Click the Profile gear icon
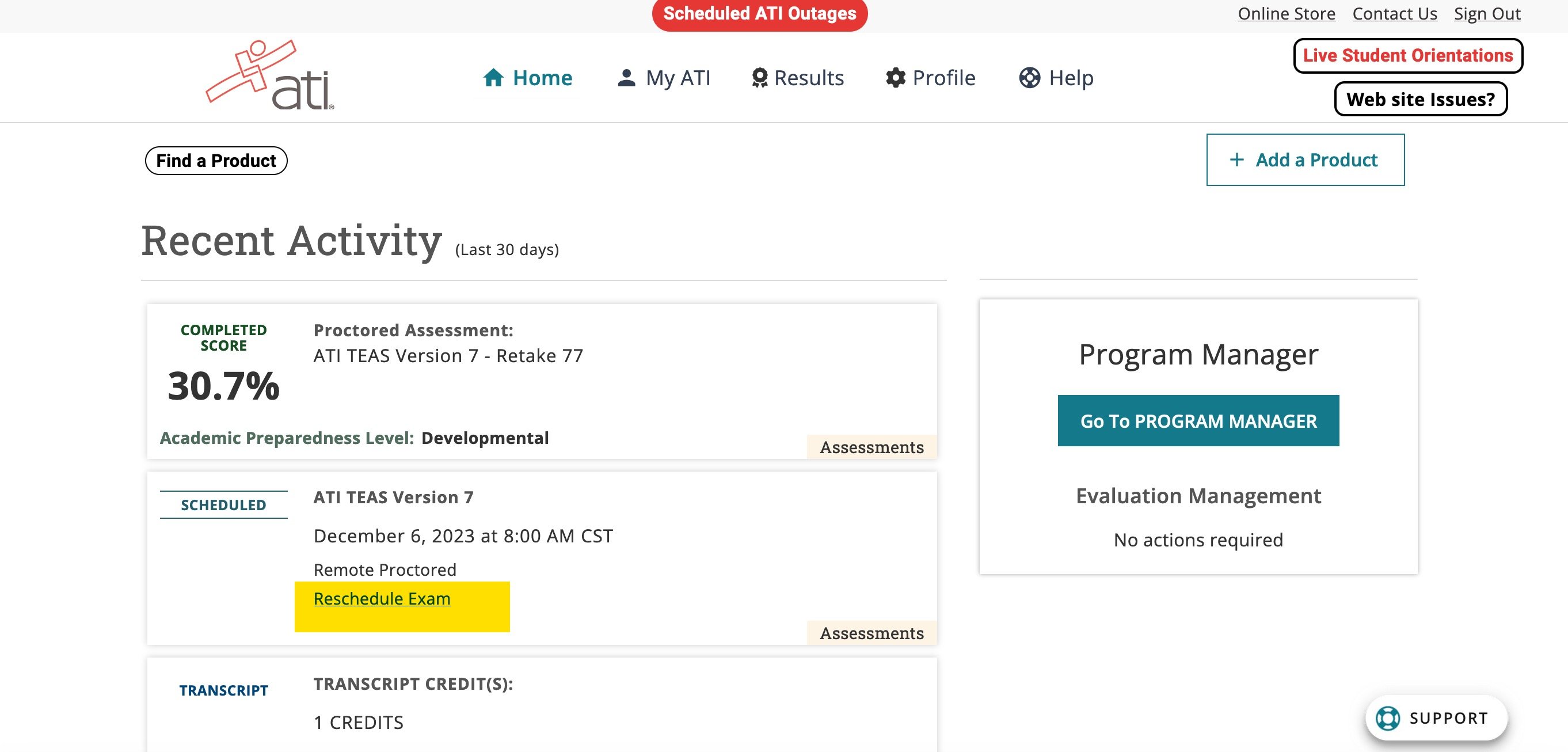This screenshot has width=1568, height=752. click(x=896, y=78)
